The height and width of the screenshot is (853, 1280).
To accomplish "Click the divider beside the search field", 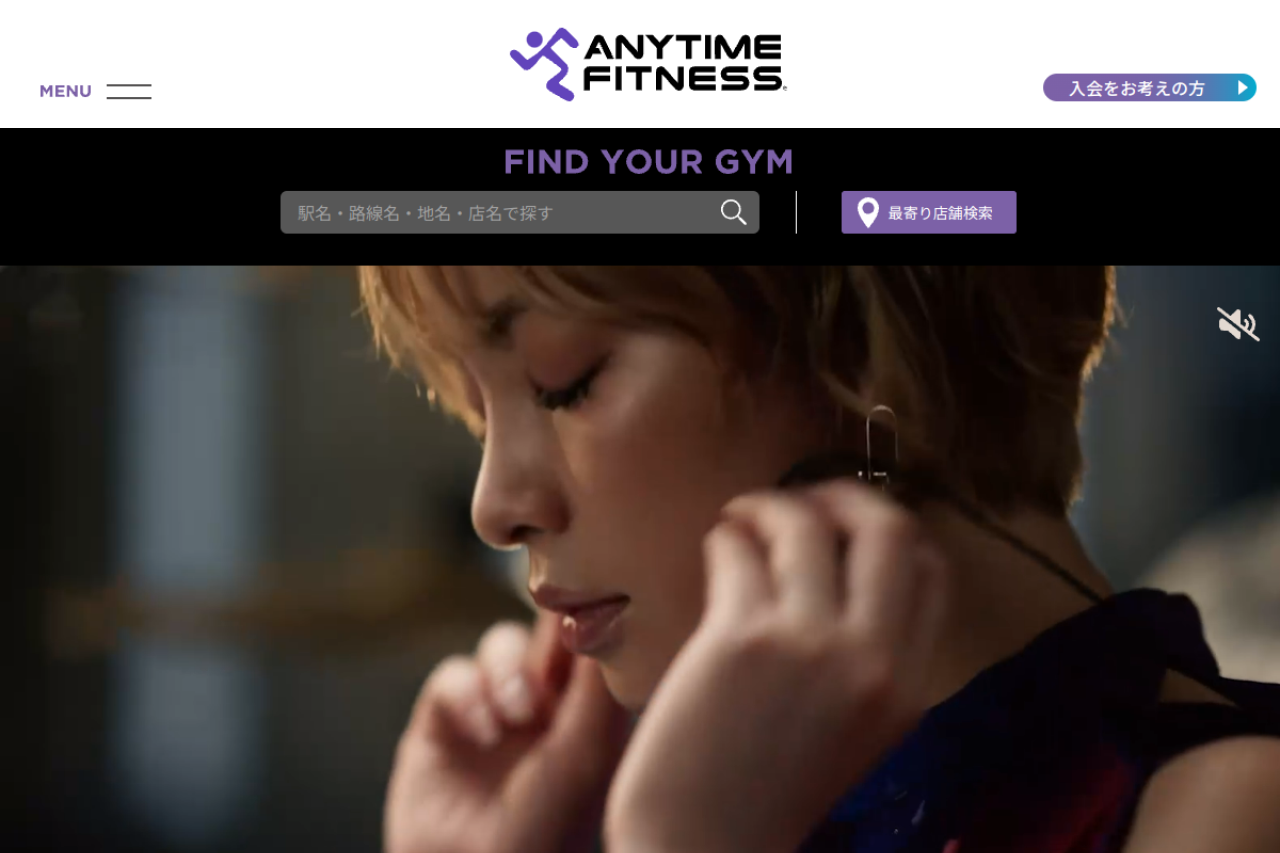I will coord(796,212).
